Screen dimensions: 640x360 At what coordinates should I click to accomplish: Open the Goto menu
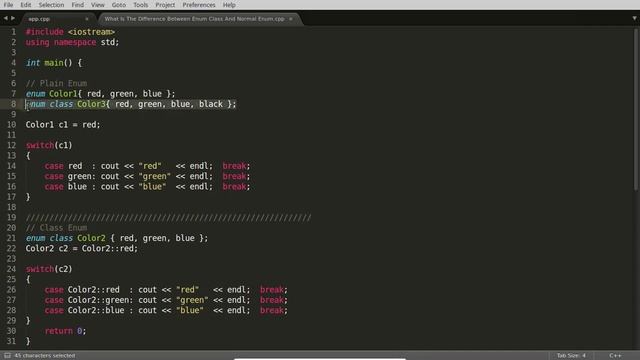(x=119, y=5)
